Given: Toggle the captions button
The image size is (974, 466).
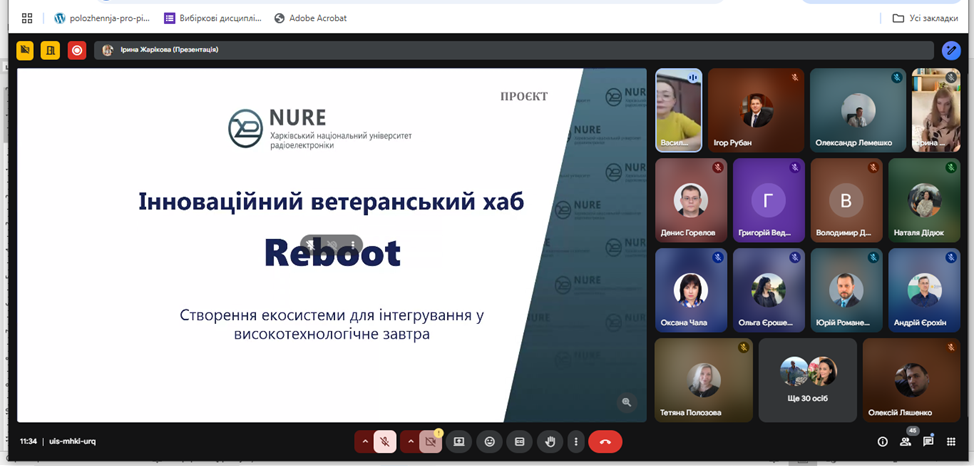Looking at the screenshot, I should click(519, 442).
